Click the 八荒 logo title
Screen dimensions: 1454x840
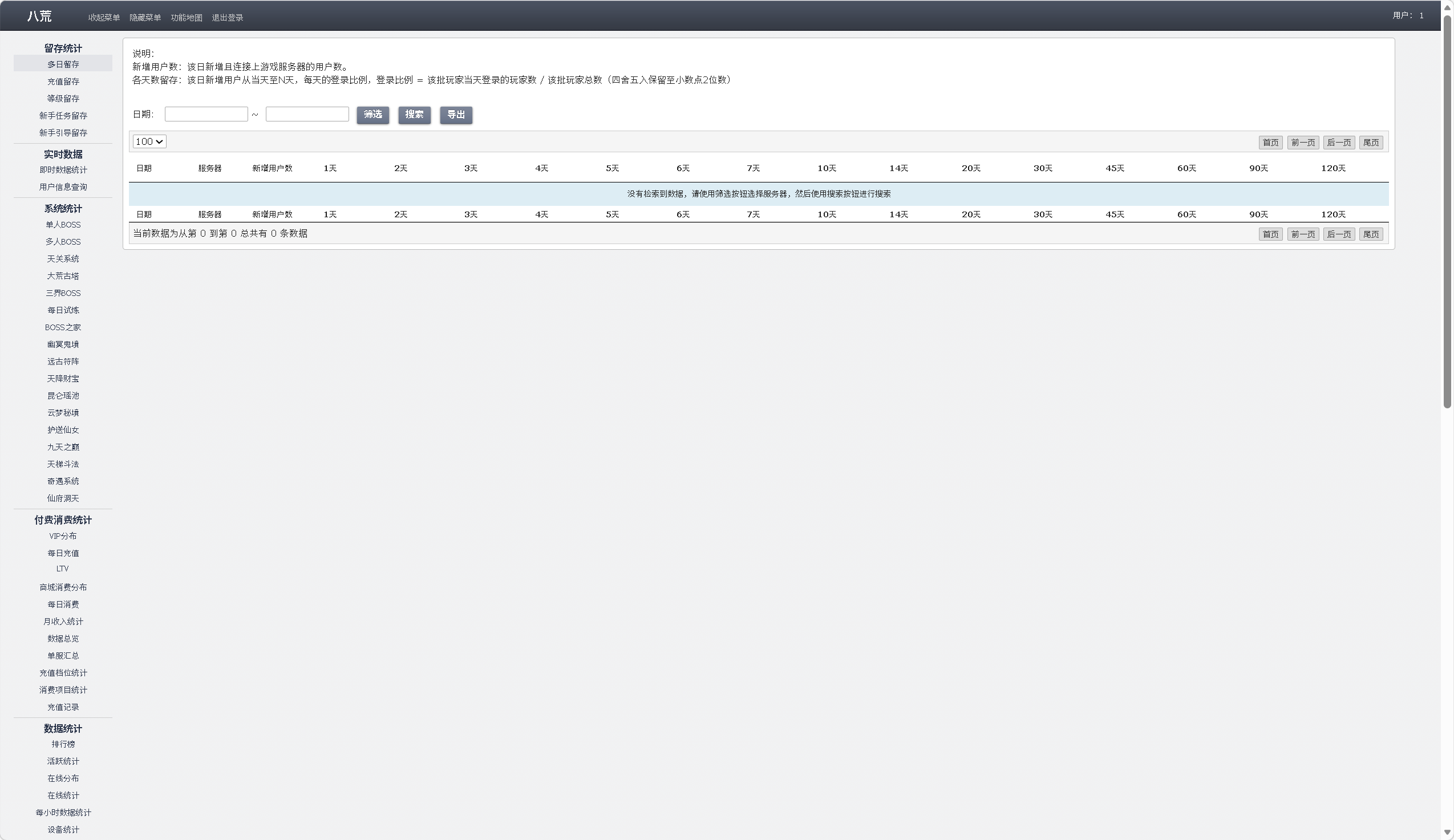click(x=39, y=16)
